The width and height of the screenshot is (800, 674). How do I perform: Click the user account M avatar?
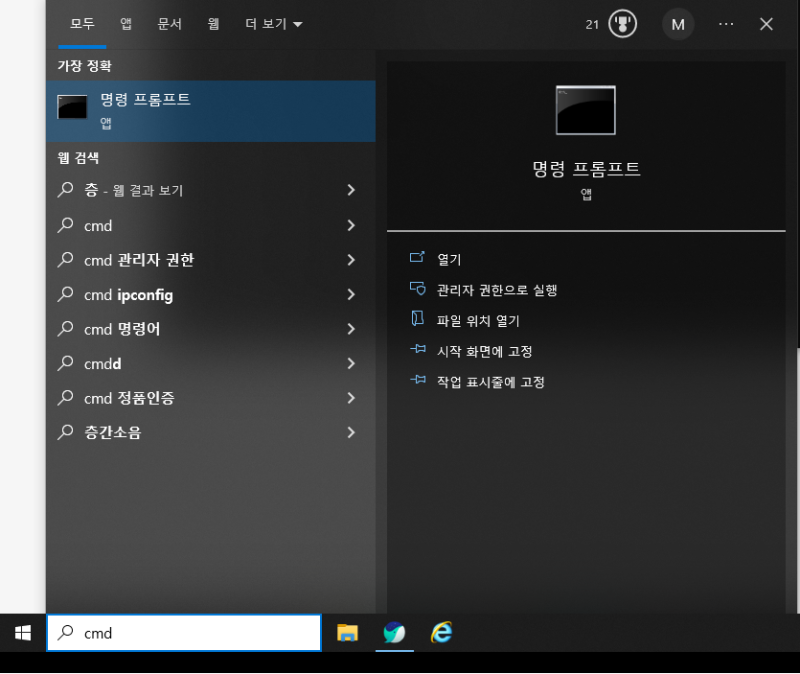click(678, 24)
